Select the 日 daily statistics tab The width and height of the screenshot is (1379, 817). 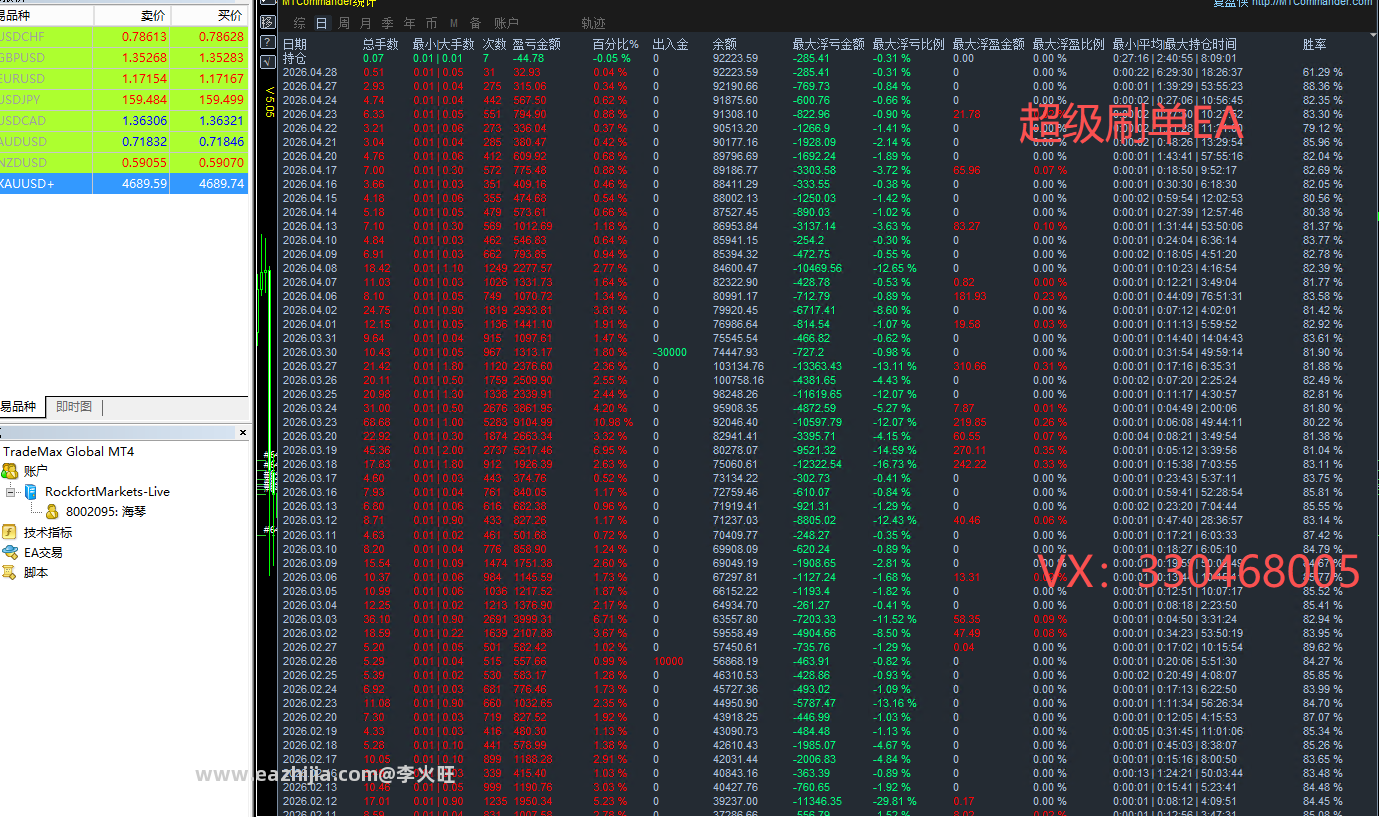click(321, 23)
